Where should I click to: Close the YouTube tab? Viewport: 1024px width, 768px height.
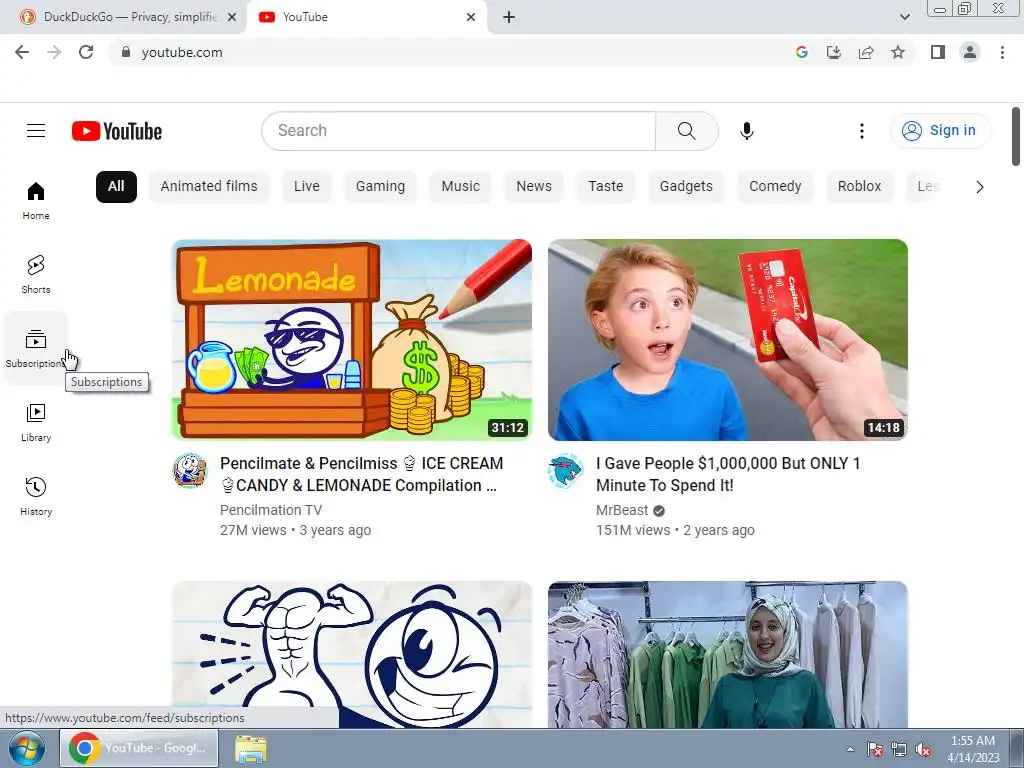tap(471, 17)
